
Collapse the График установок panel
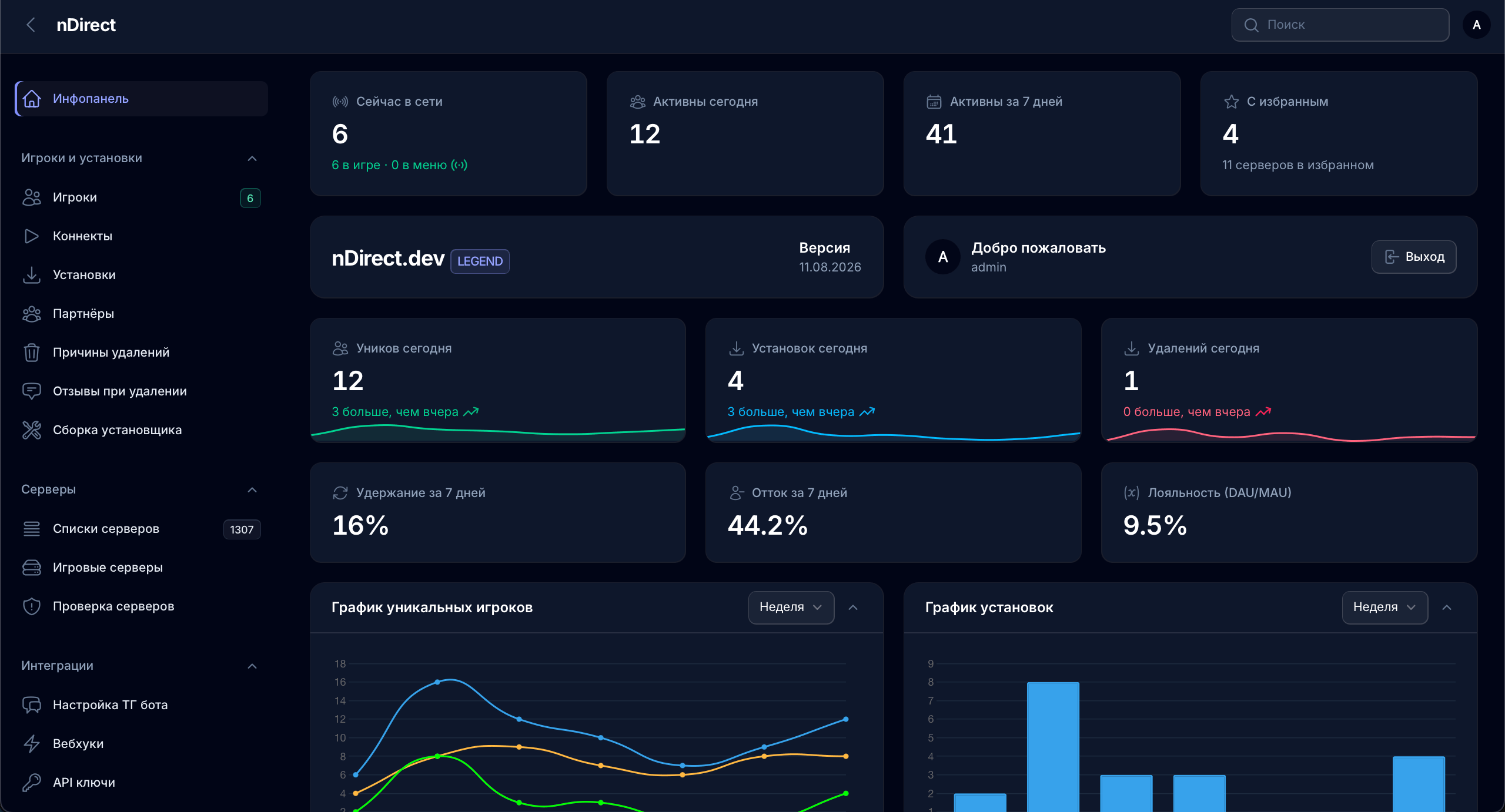[1447, 607]
